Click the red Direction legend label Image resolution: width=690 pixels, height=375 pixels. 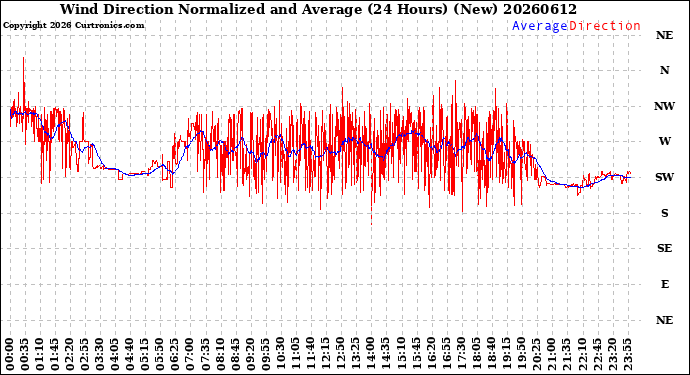pyautogui.click(x=605, y=26)
